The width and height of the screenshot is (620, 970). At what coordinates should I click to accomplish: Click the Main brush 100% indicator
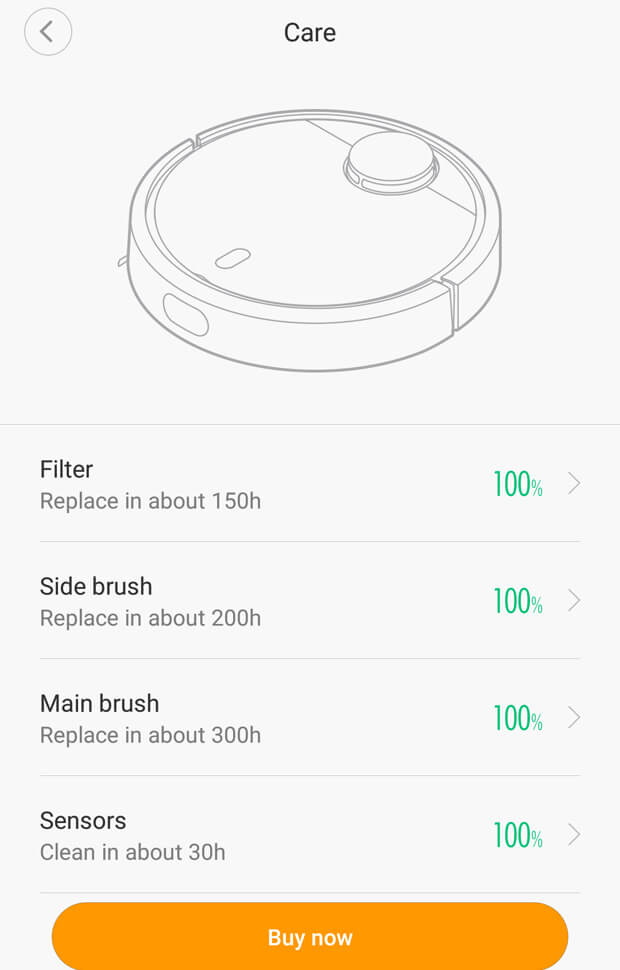coord(517,719)
